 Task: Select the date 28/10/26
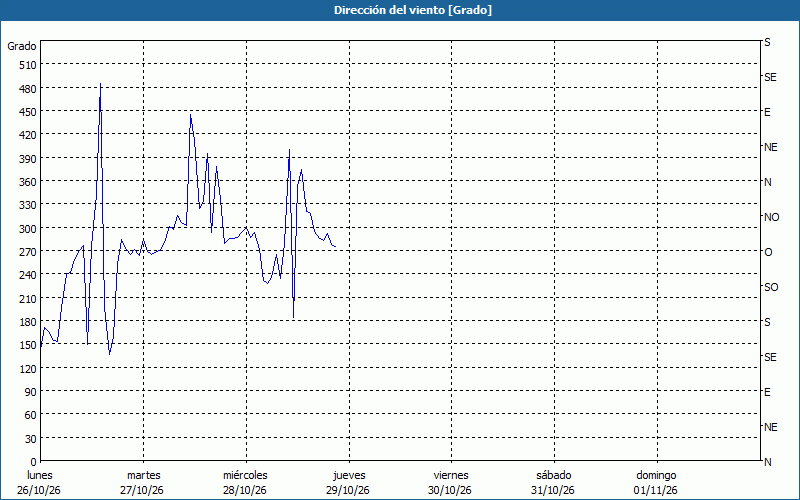245,490
